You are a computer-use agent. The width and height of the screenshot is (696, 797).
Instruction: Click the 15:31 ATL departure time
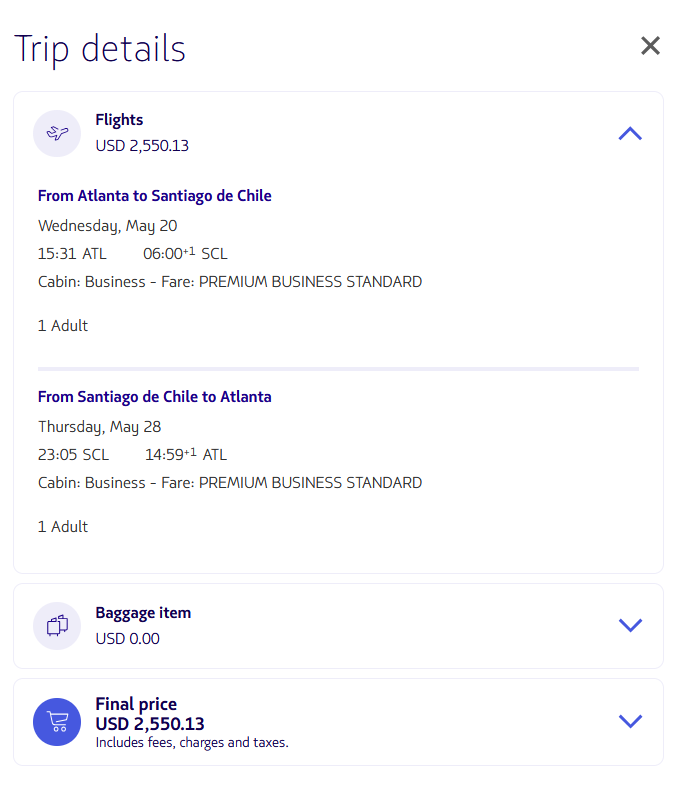(72, 254)
